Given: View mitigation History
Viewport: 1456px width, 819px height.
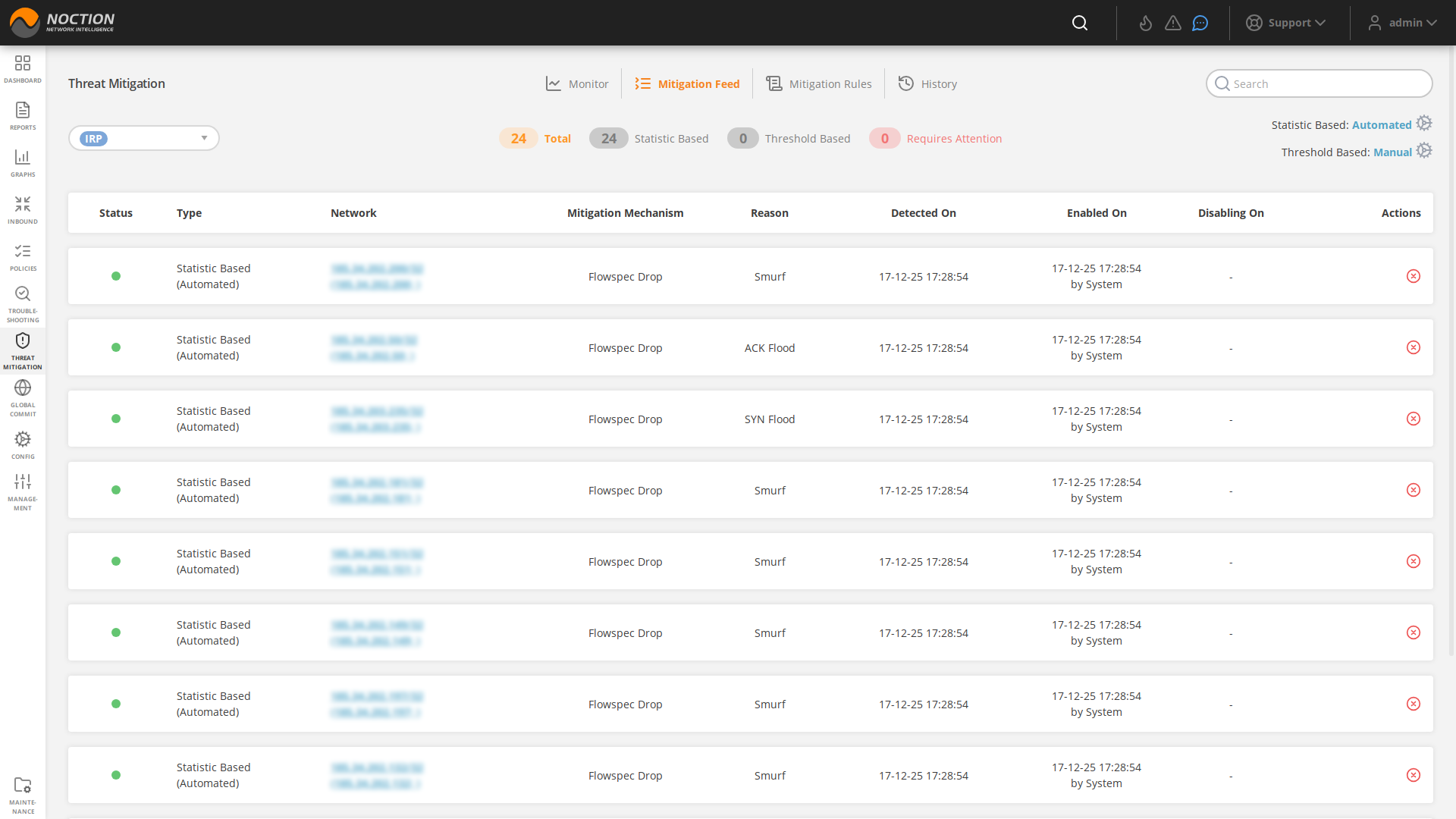Looking at the screenshot, I should pyautogui.click(x=927, y=83).
